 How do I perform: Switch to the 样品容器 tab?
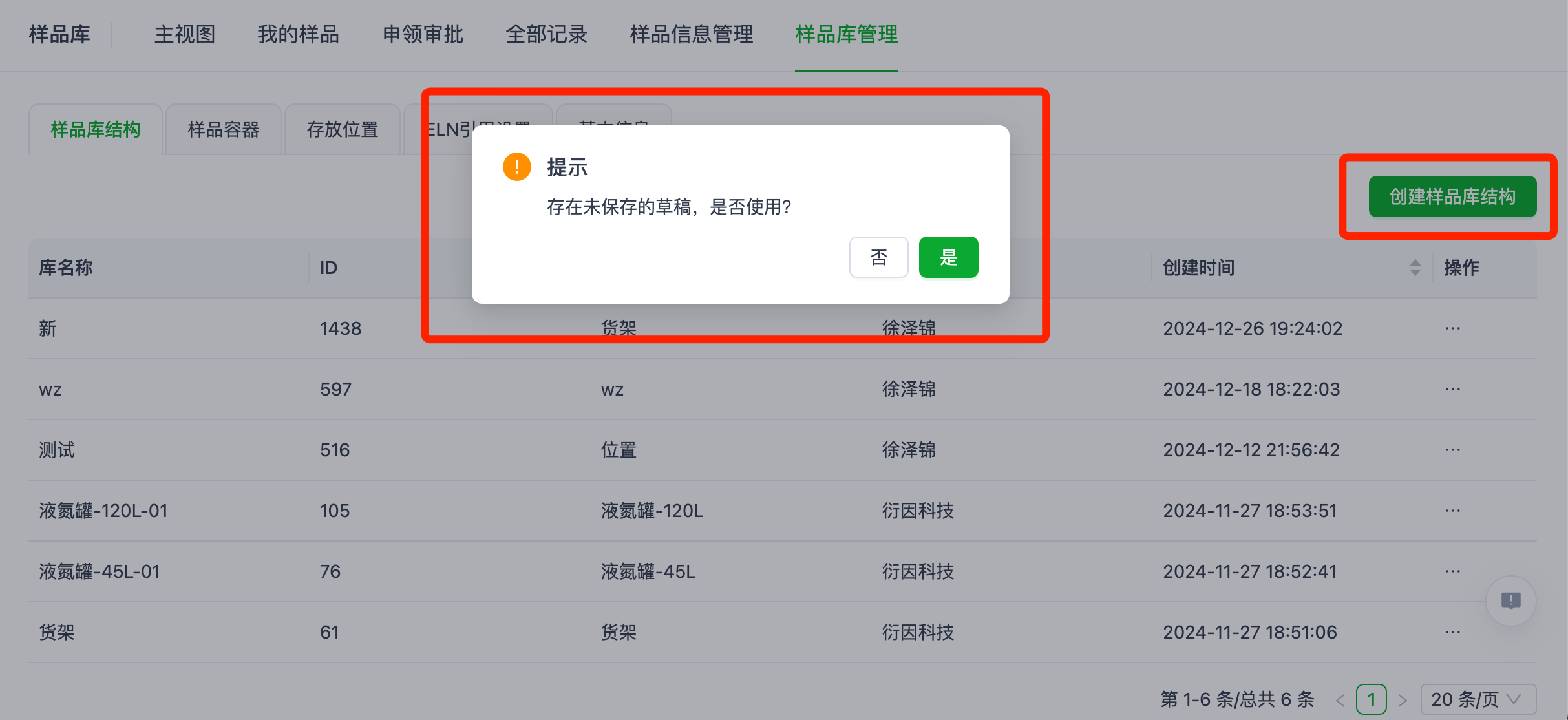pos(223,129)
